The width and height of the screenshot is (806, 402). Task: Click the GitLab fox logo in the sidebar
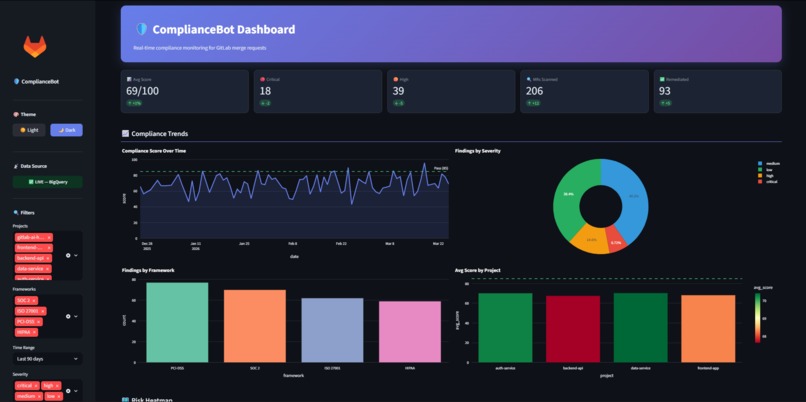pos(35,47)
